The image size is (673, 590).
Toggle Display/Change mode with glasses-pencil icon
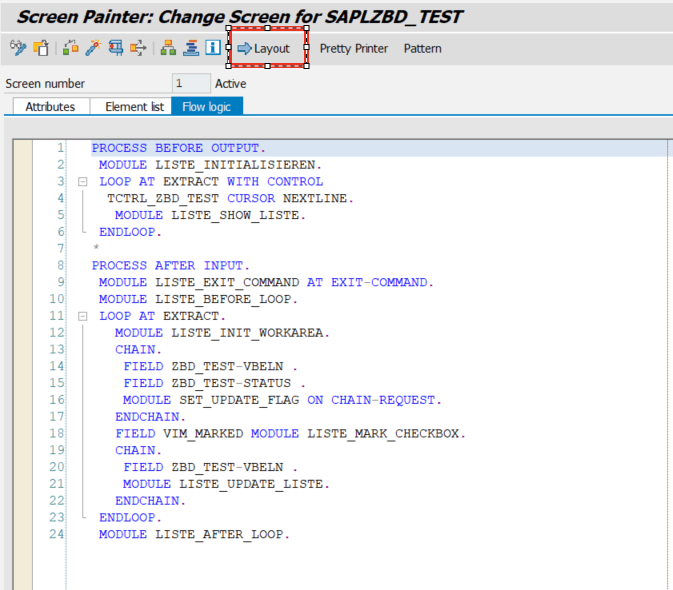tap(18, 48)
